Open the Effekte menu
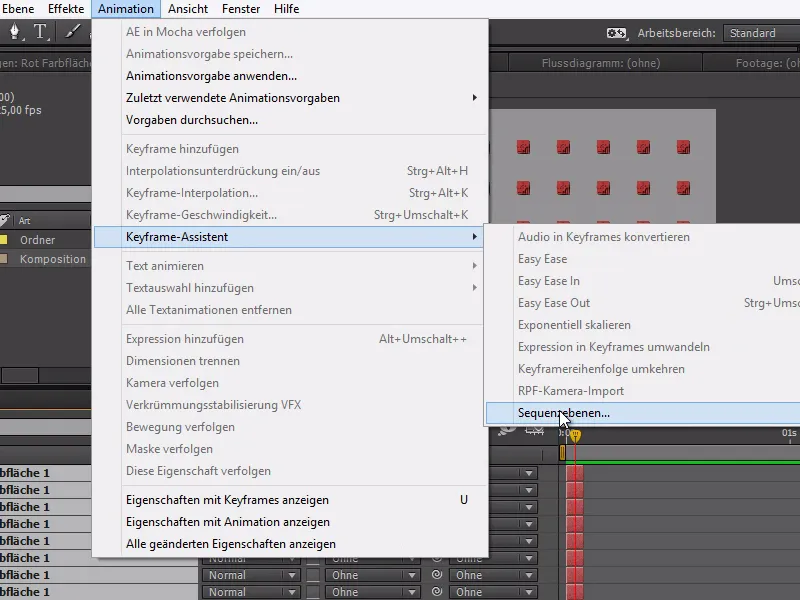Screen dimensions: 800x600 tap(66, 9)
